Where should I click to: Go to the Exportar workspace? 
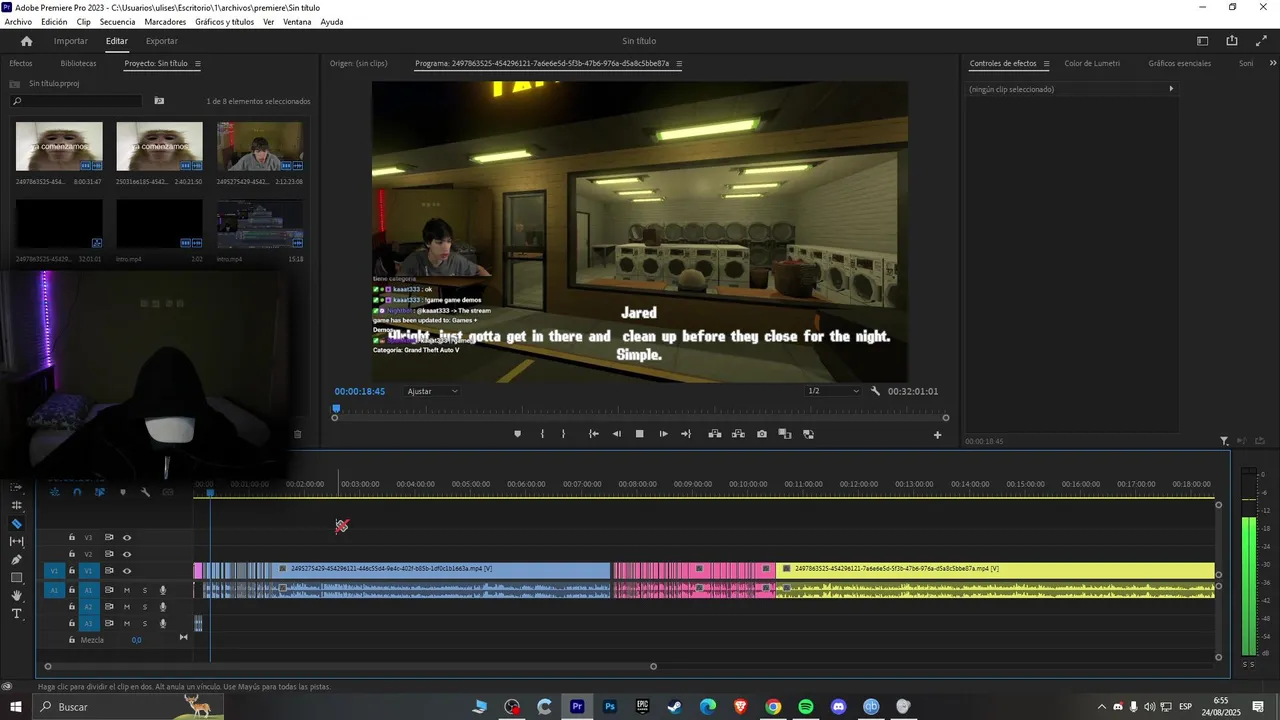162,41
